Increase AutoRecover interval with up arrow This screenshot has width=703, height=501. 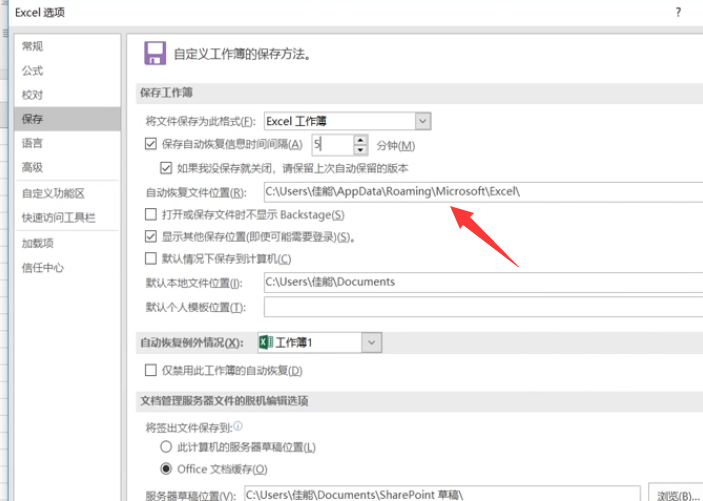click(361, 140)
